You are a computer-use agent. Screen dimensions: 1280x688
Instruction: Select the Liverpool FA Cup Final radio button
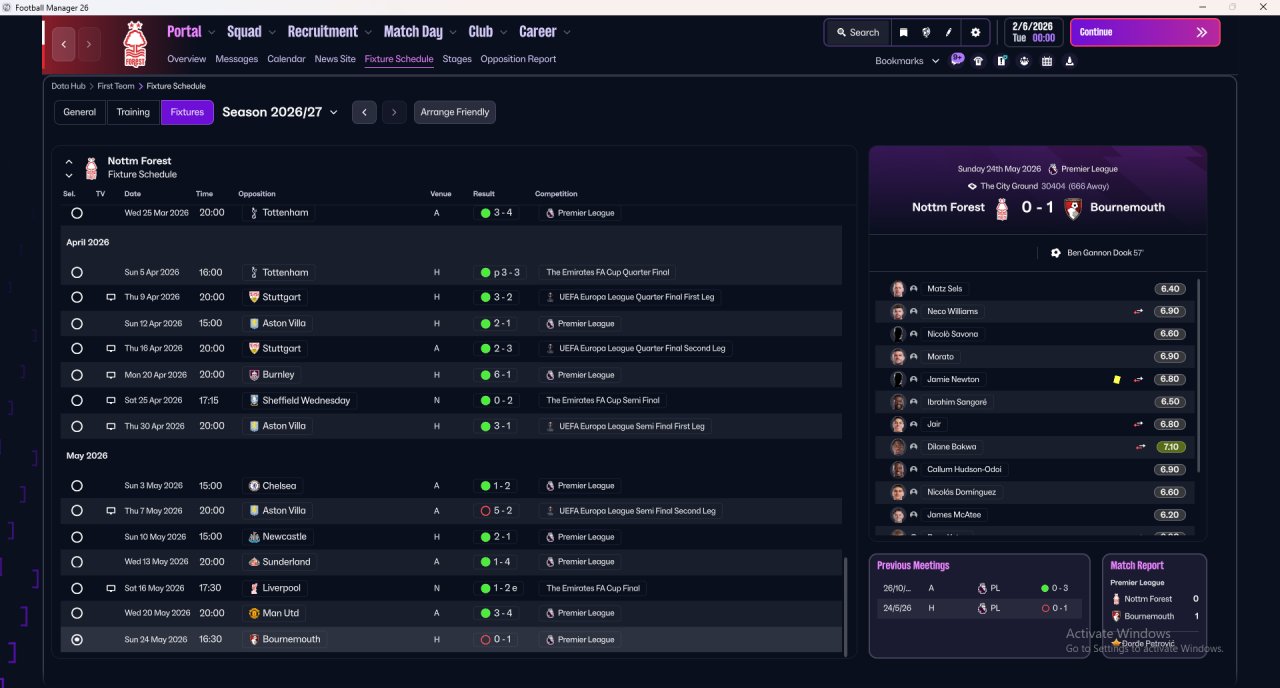coord(77,588)
